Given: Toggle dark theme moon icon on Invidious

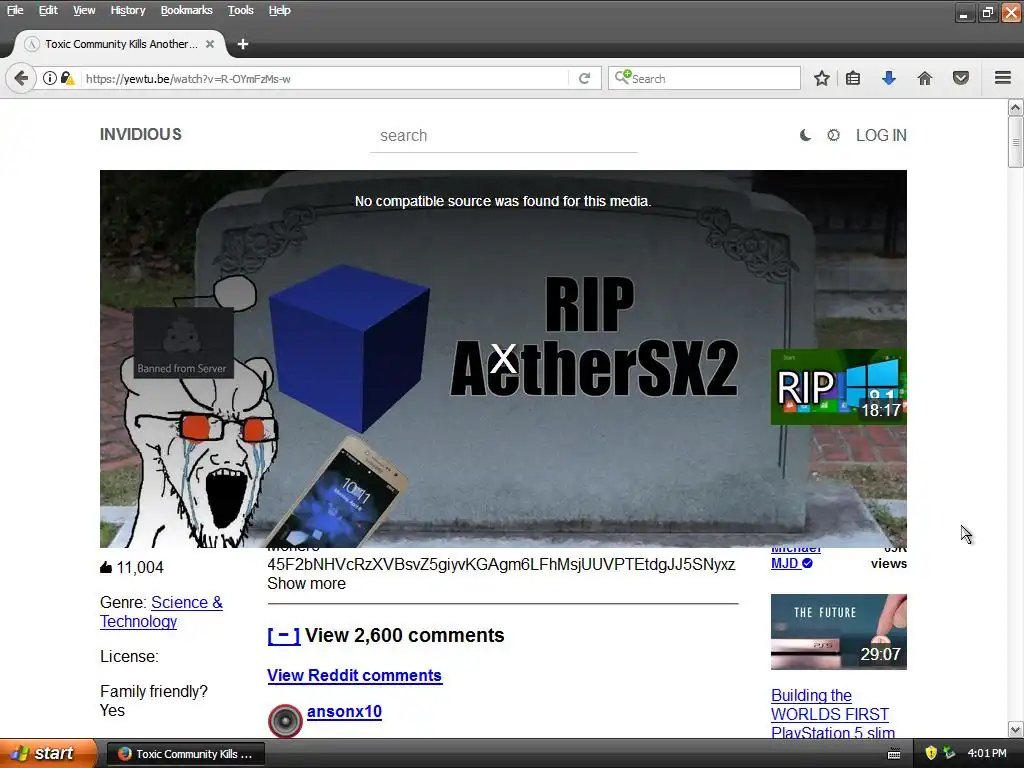Looking at the screenshot, I should point(805,135).
